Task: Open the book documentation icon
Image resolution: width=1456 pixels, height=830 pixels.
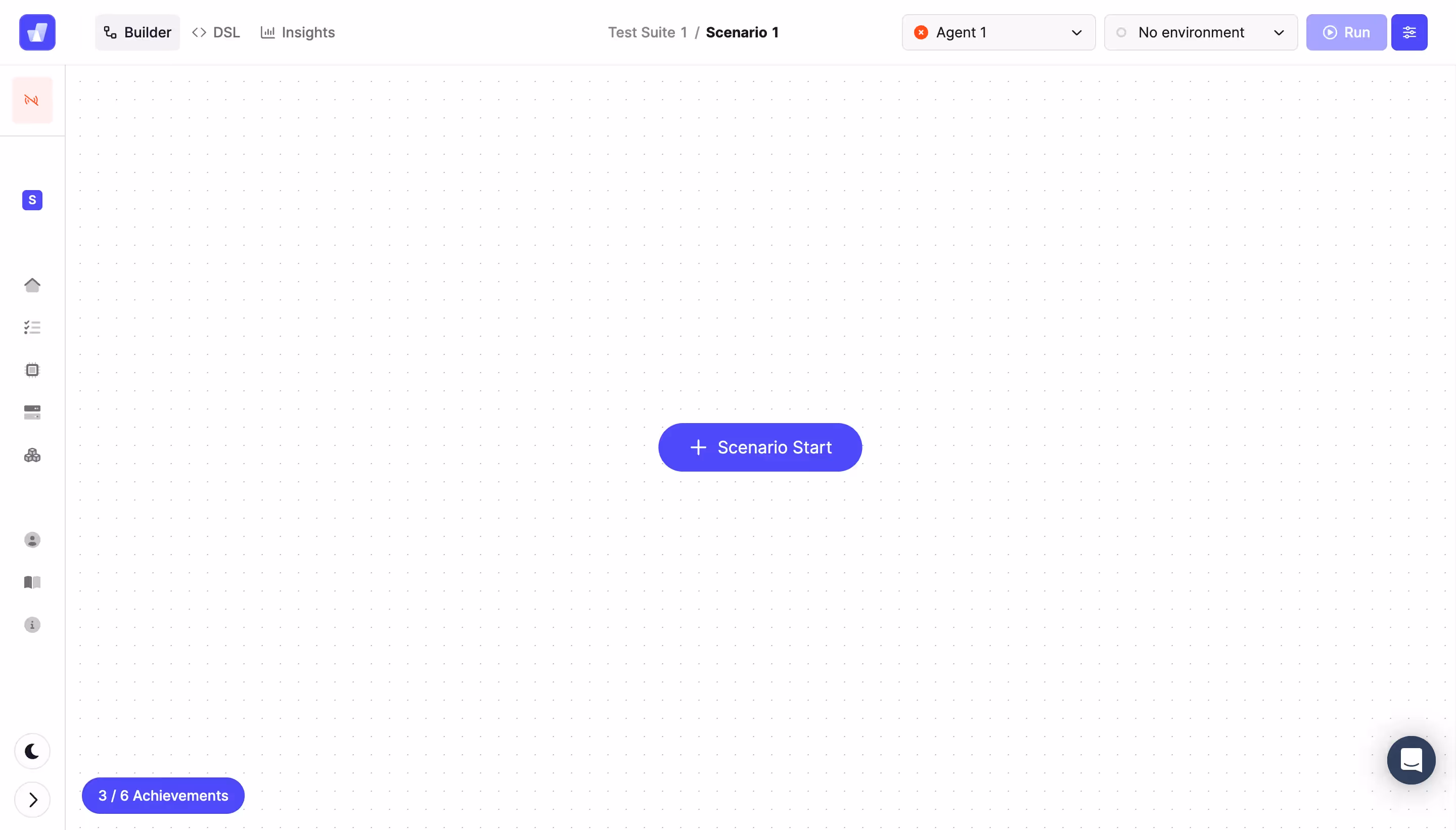Action: pos(32,582)
